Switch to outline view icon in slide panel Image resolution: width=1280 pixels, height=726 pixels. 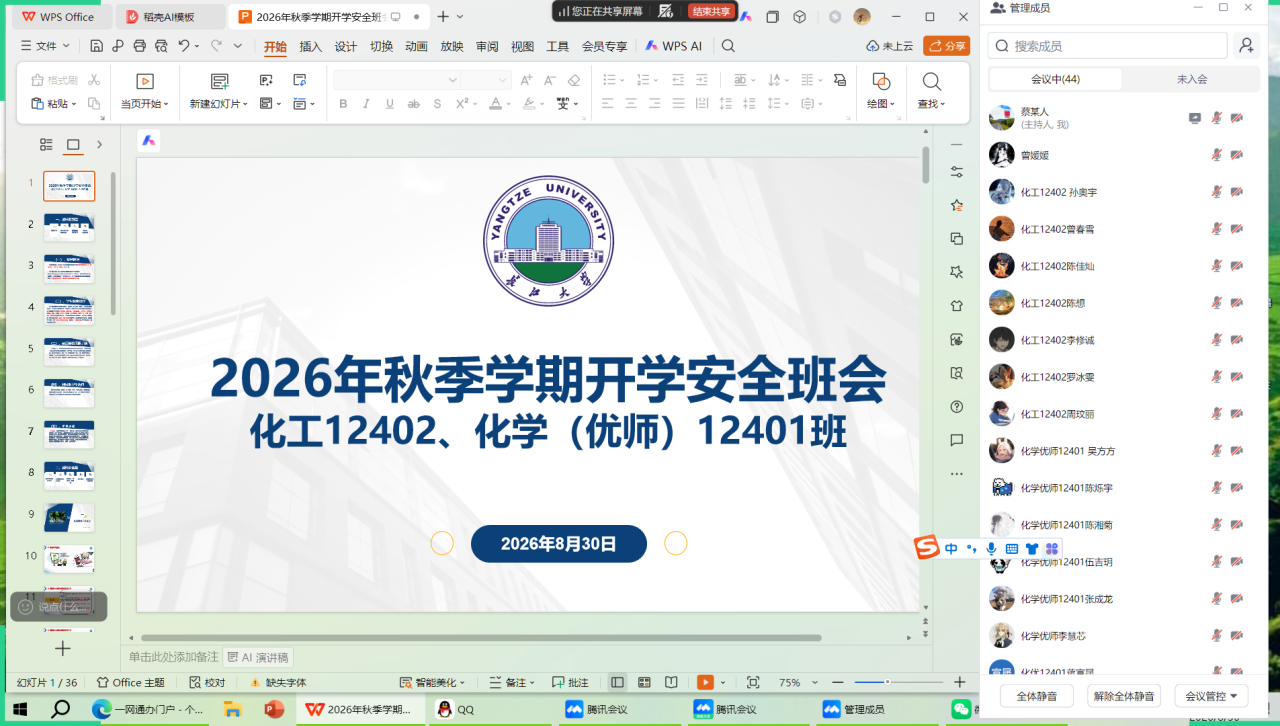click(46, 145)
